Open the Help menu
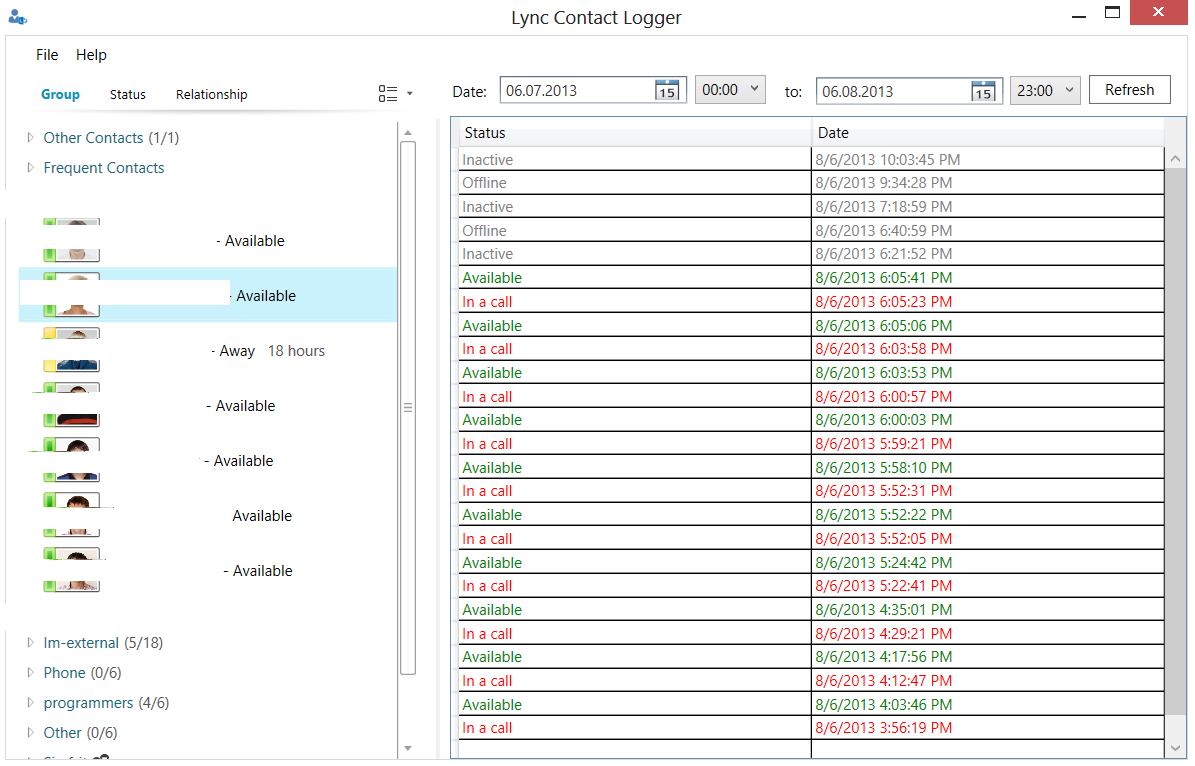1195x766 pixels. click(x=91, y=55)
